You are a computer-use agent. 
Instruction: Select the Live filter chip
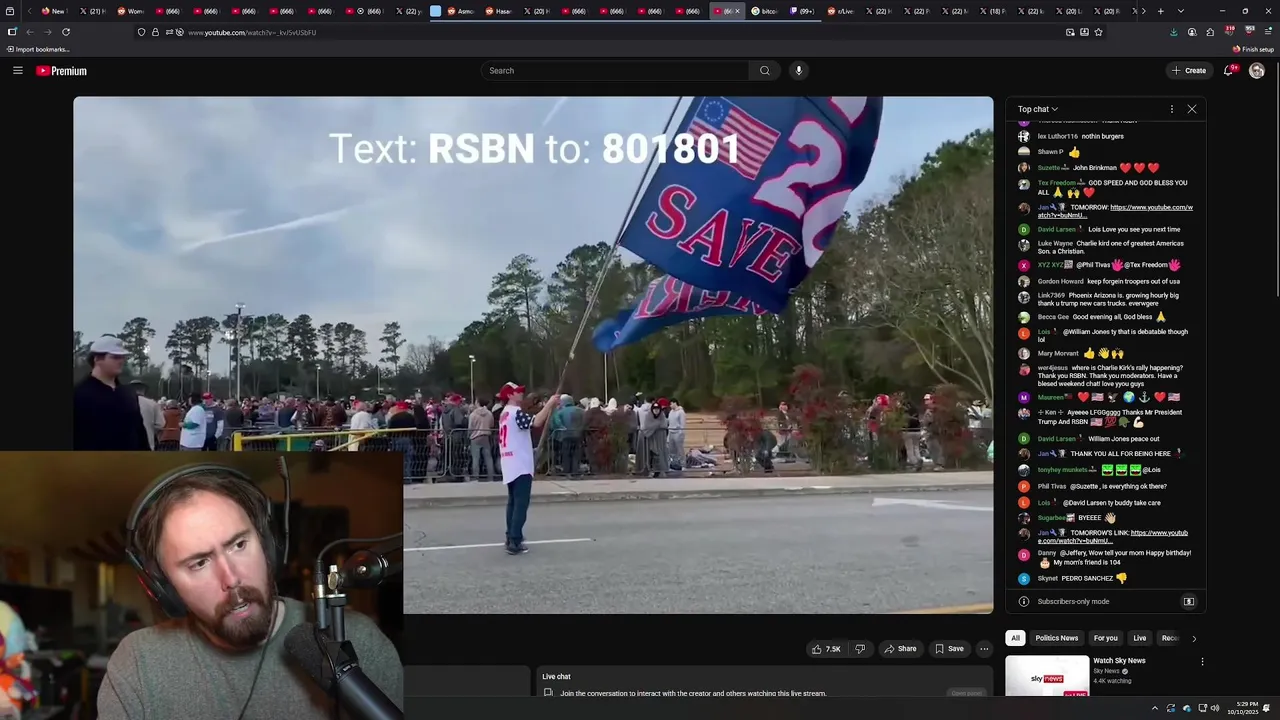pyautogui.click(x=1139, y=638)
